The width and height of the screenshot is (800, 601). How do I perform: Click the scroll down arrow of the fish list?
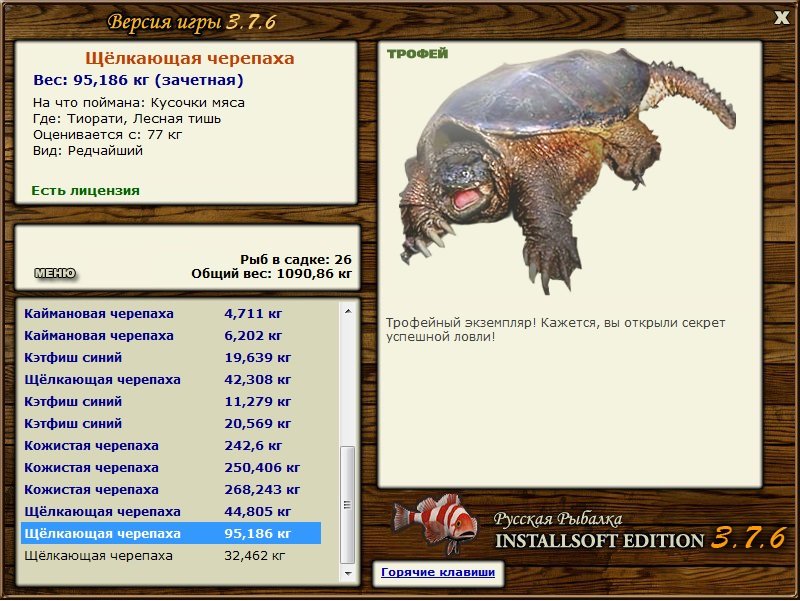click(x=348, y=574)
